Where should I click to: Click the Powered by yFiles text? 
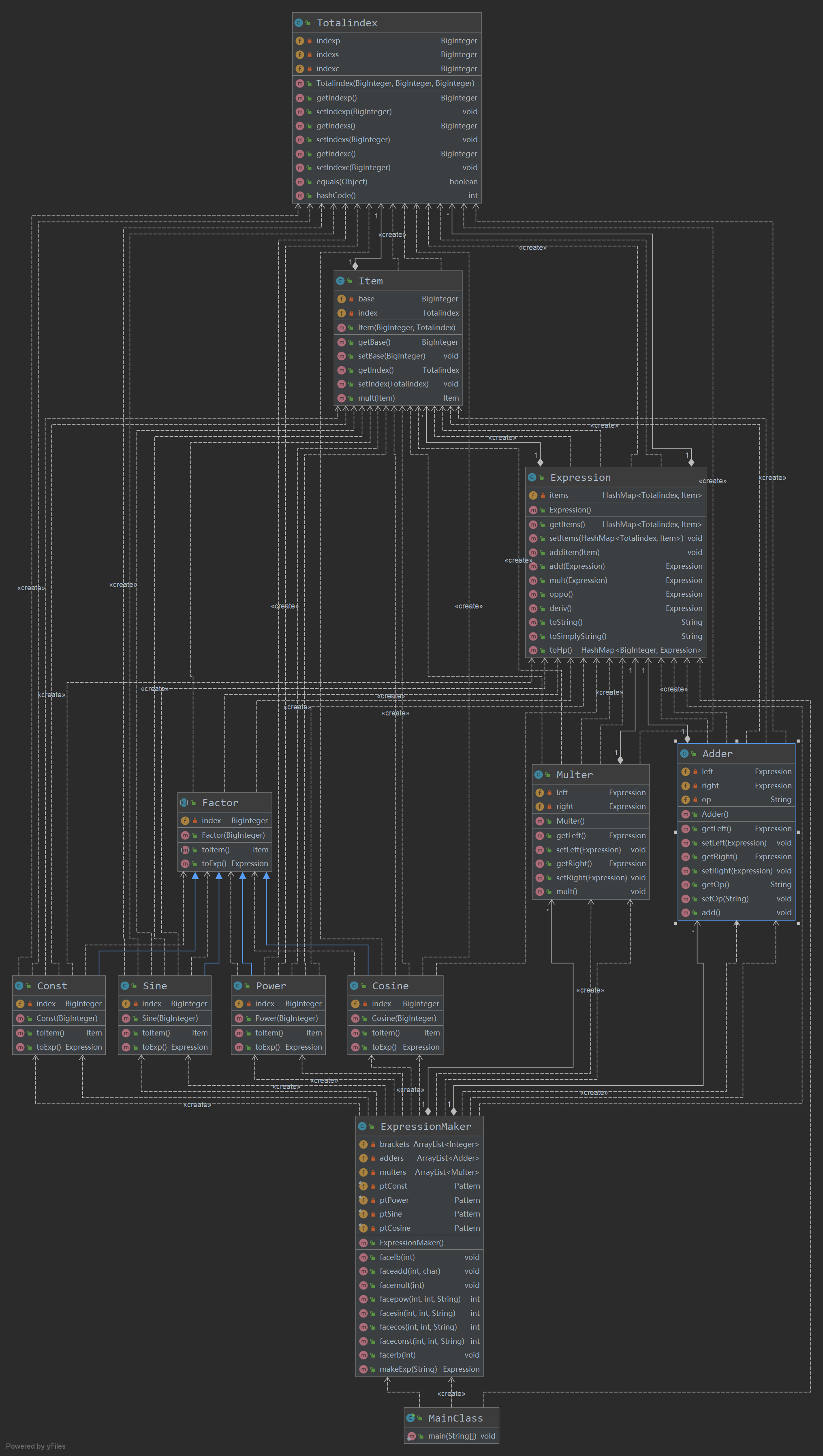point(36,1446)
